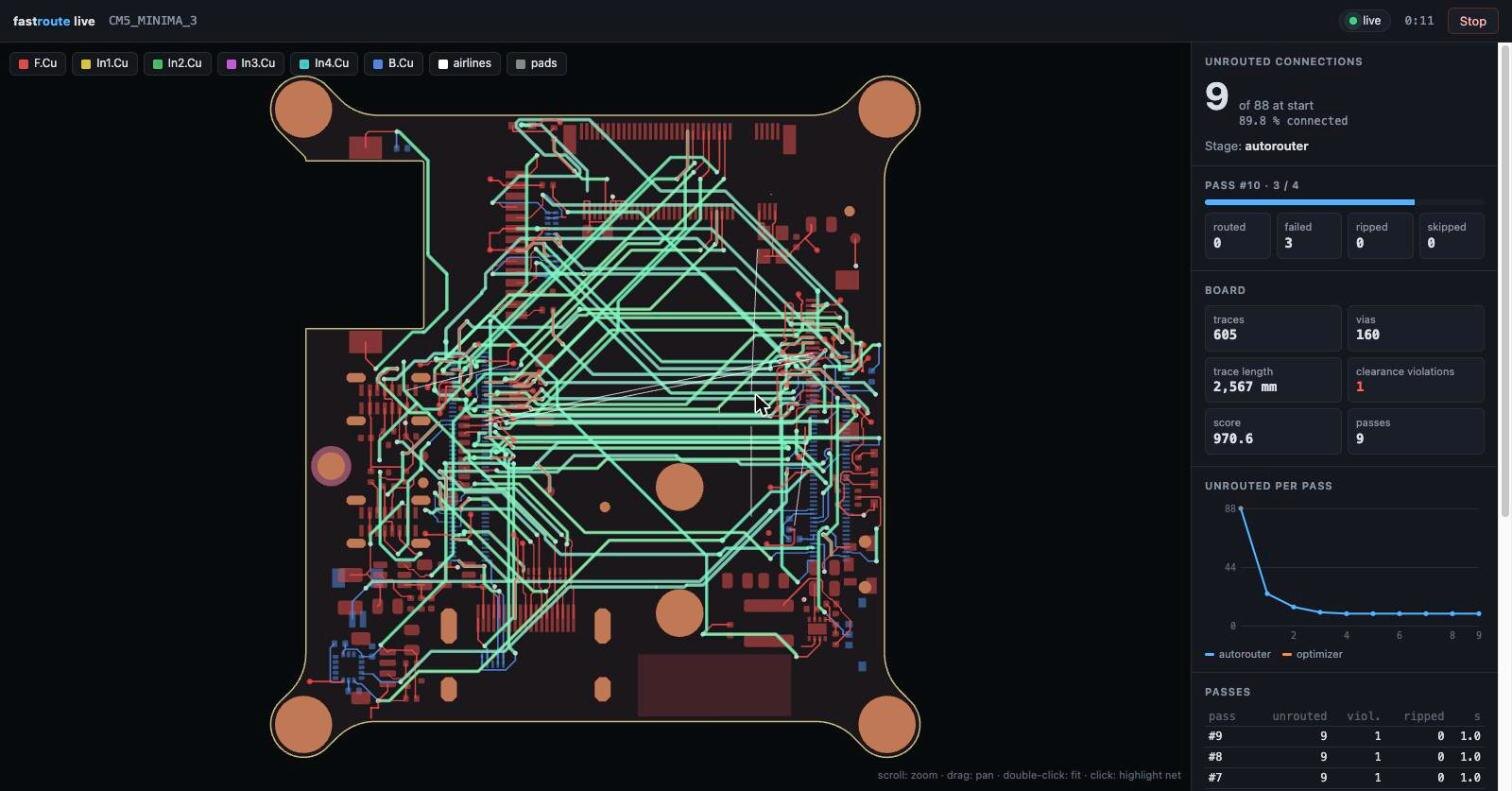Viewport: 1512px width, 791px height.
Task: Toggle the In1.Cu layer chip
Action: coord(104,63)
